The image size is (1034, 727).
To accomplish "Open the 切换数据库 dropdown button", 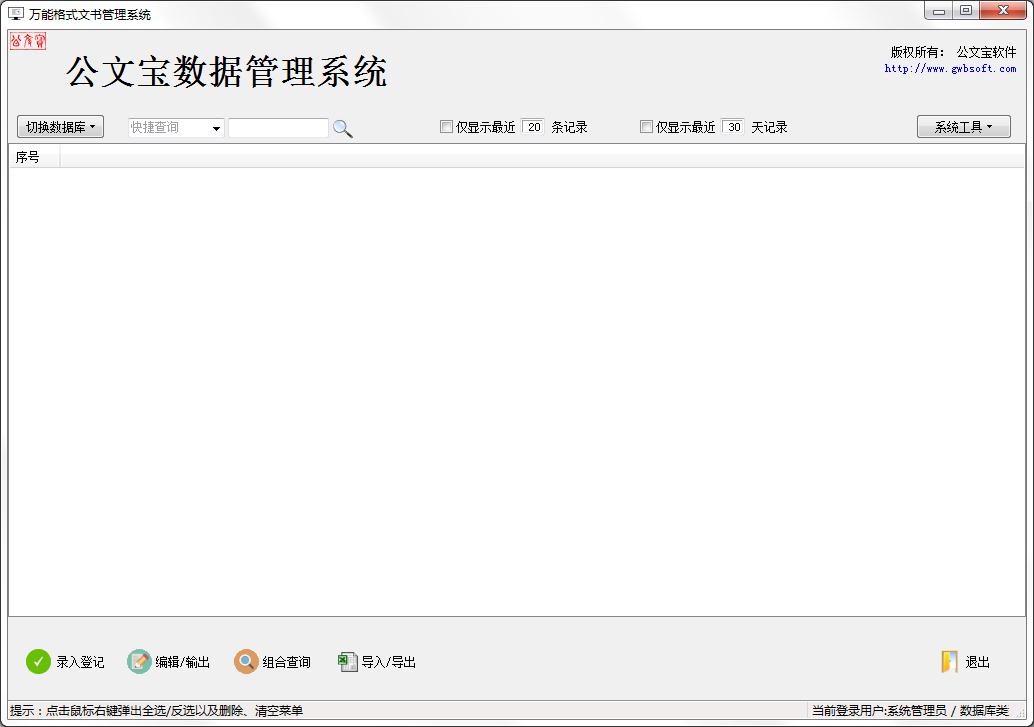I will click(61, 127).
